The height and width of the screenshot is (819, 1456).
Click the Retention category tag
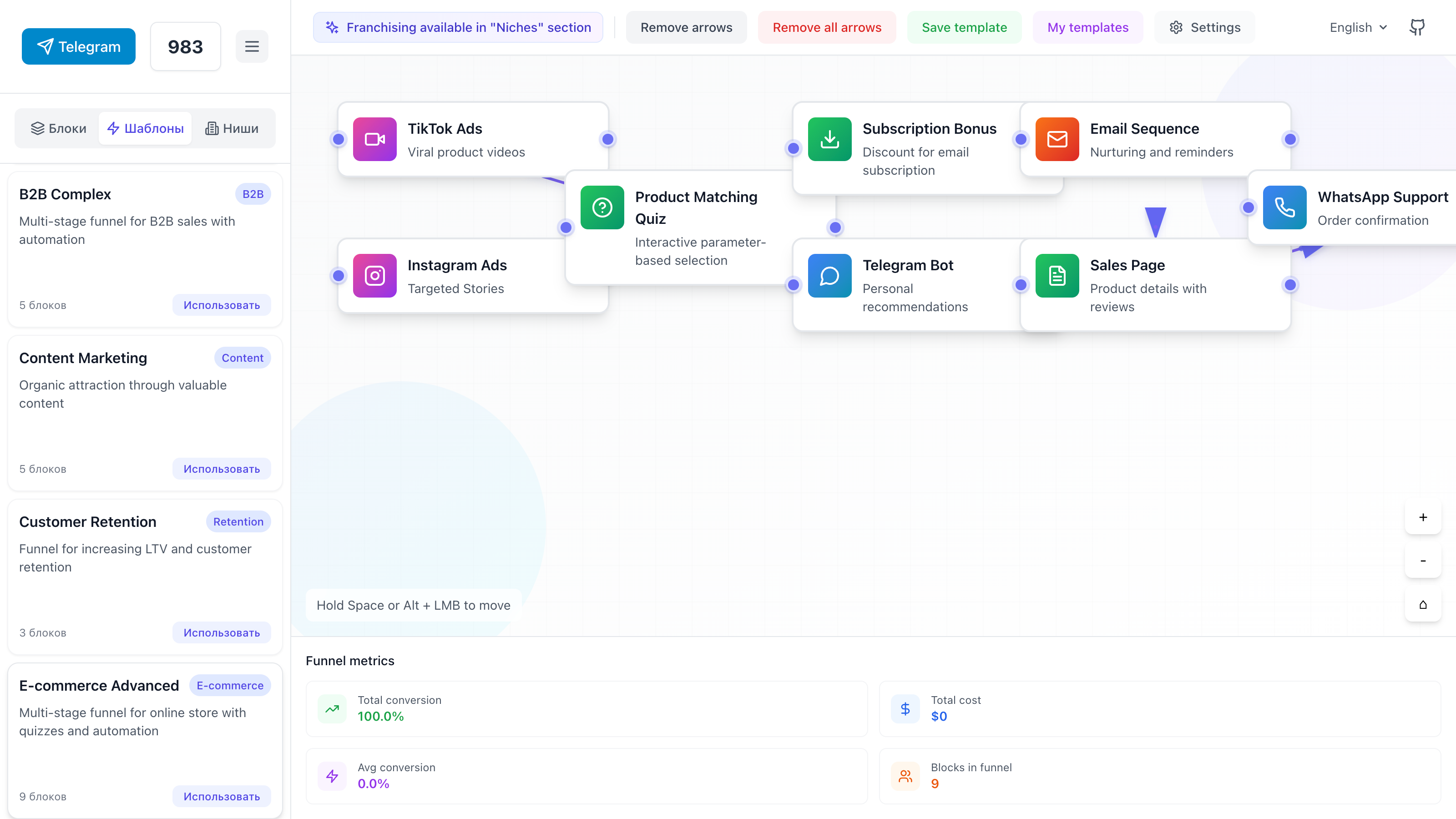[x=238, y=522]
